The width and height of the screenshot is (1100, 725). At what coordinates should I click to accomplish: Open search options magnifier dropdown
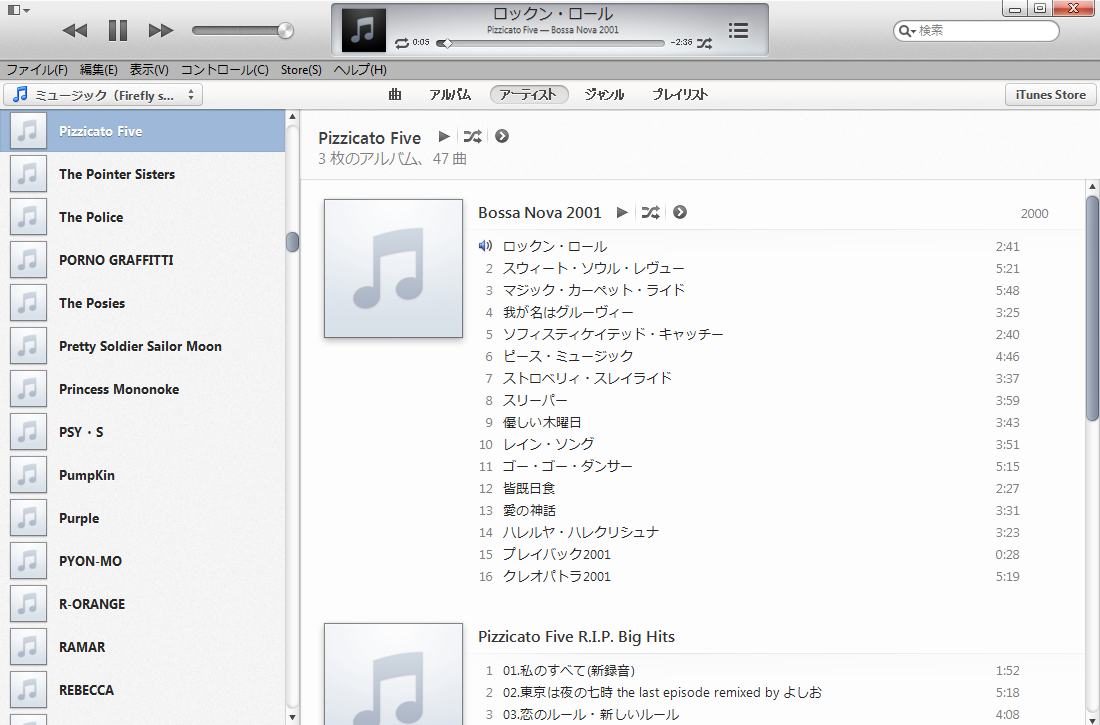907,31
